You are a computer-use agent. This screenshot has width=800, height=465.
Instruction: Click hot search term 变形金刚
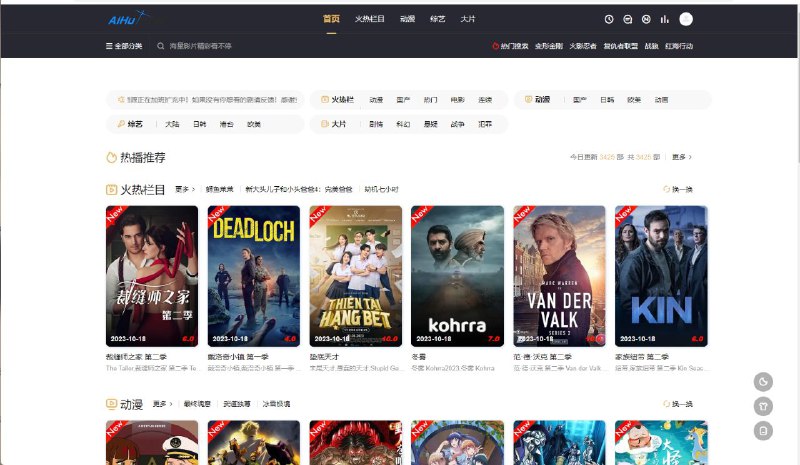coord(548,46)
